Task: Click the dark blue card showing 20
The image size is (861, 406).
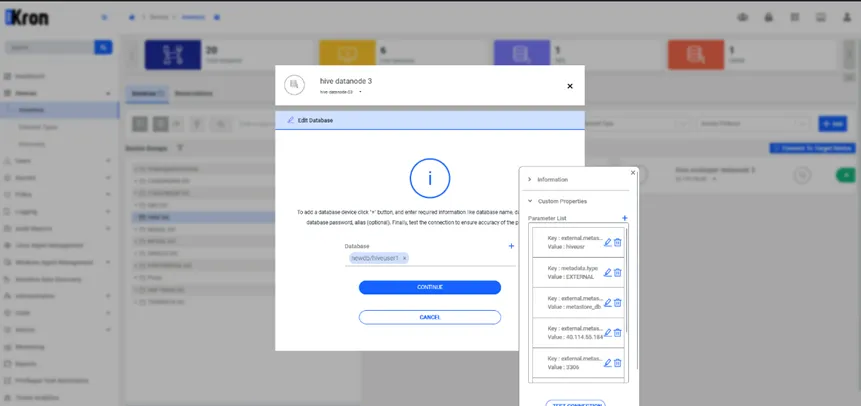Action: pos(172,55)
